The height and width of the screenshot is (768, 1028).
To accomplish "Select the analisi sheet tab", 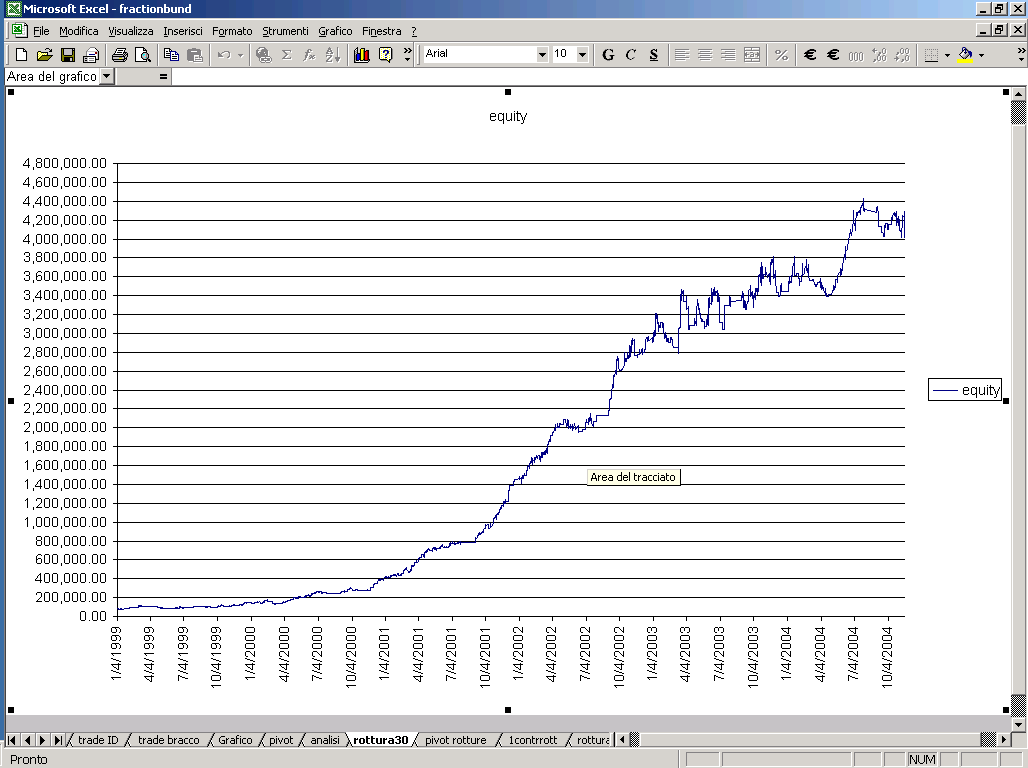I will click(x=327, y=740).
